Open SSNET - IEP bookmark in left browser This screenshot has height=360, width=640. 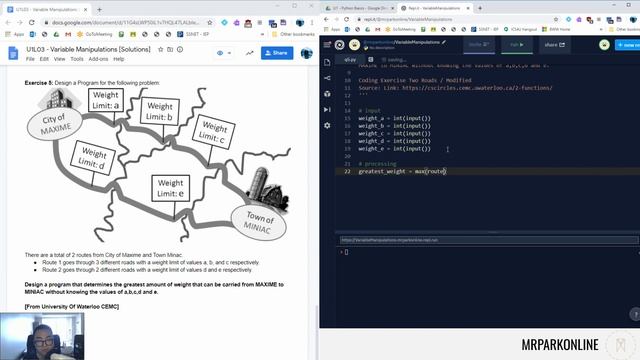[x=193, y=34]
